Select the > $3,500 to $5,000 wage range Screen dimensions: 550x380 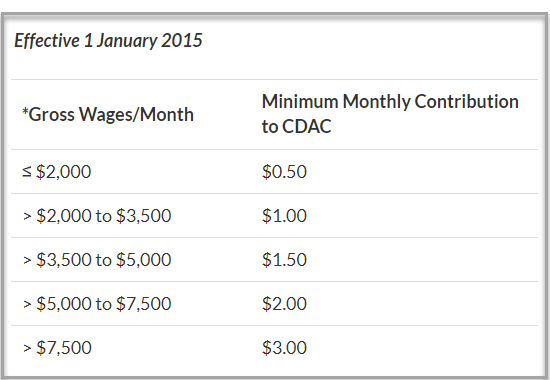click(97, 260)
